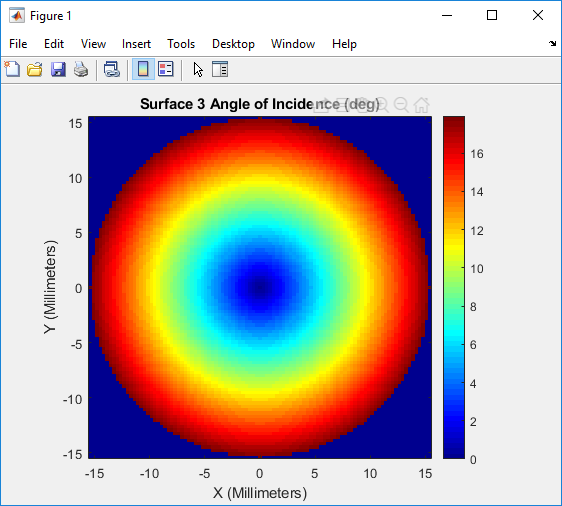Viewport: 562px width, 506px height.
Task: Click the Restore View home icon
Action: pyautogui.click(x=422, y=105)
